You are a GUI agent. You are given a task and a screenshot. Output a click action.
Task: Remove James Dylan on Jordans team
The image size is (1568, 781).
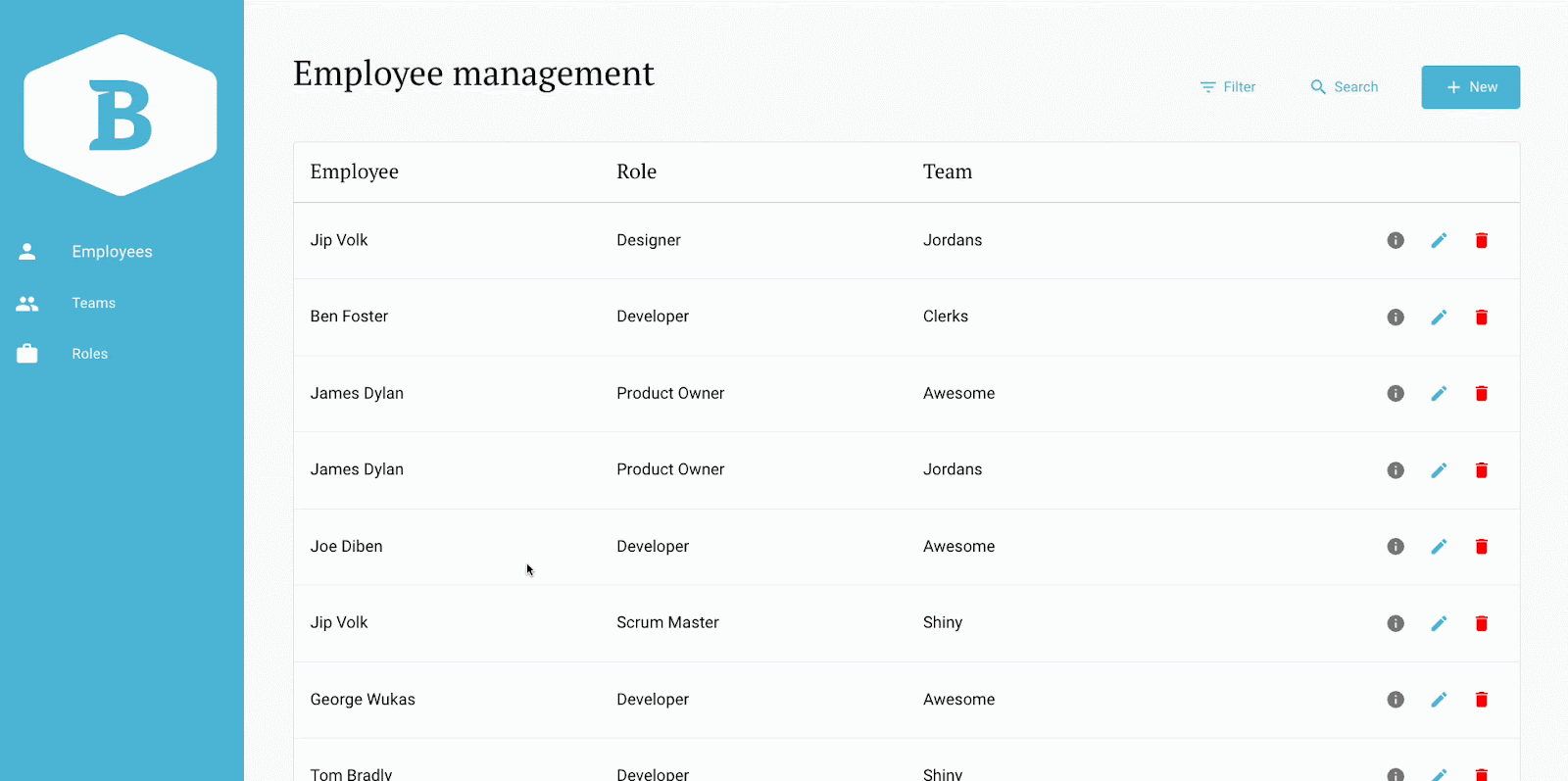point(1482,470)
